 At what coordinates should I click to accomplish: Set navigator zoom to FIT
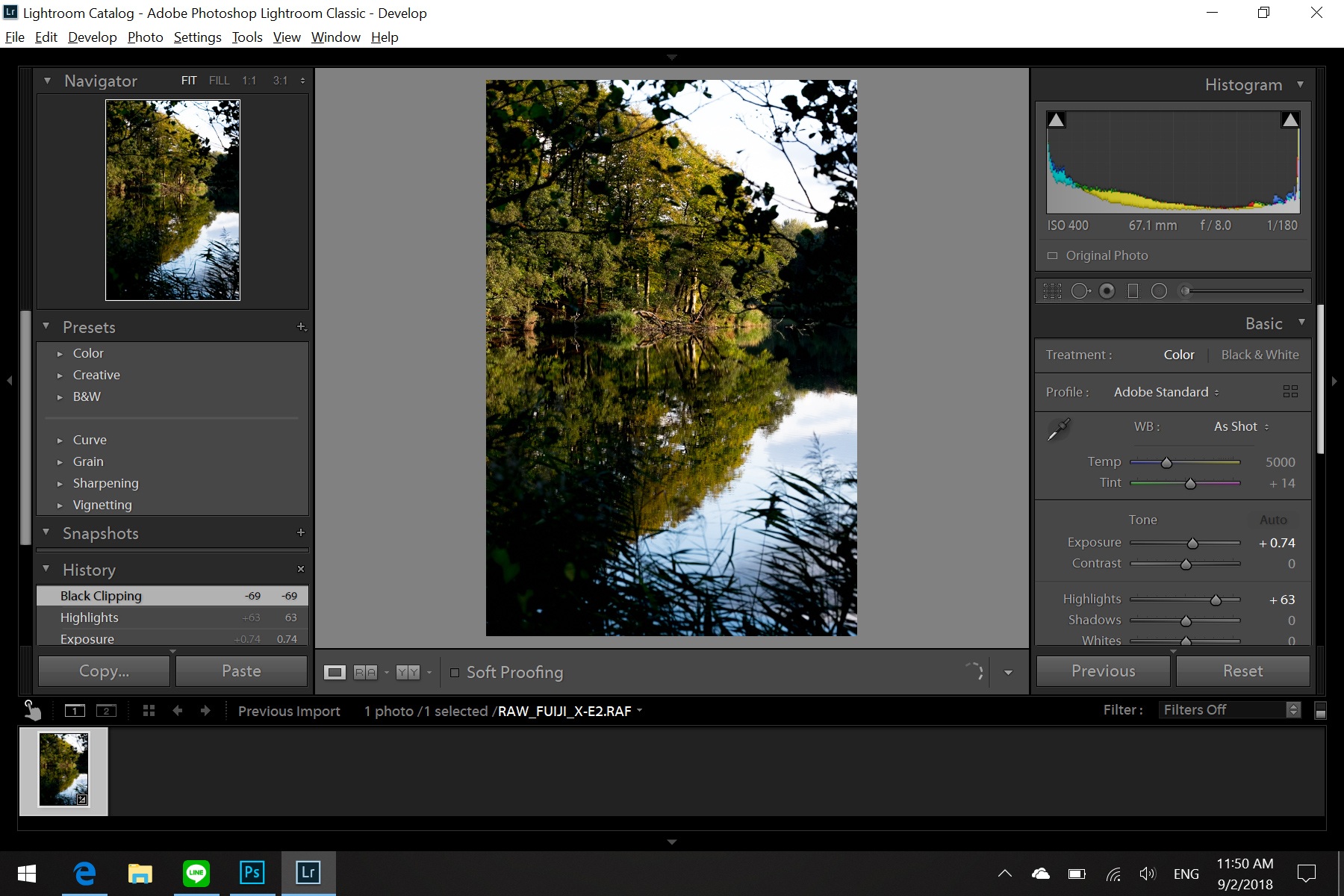coord(189,80)
